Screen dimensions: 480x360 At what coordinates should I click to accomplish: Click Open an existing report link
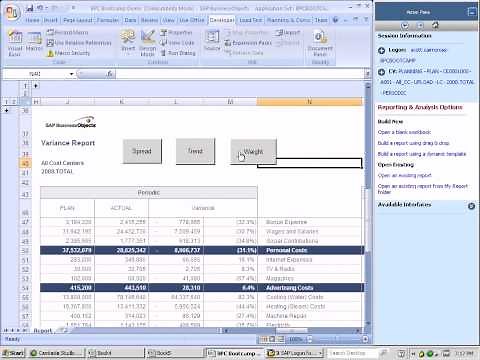[x=405, y=175]
